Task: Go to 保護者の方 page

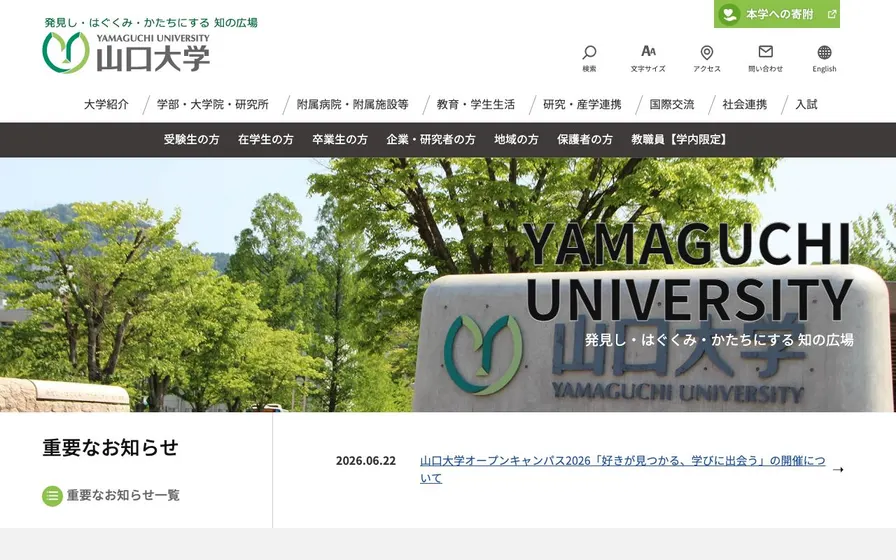Action: (585, 139)
